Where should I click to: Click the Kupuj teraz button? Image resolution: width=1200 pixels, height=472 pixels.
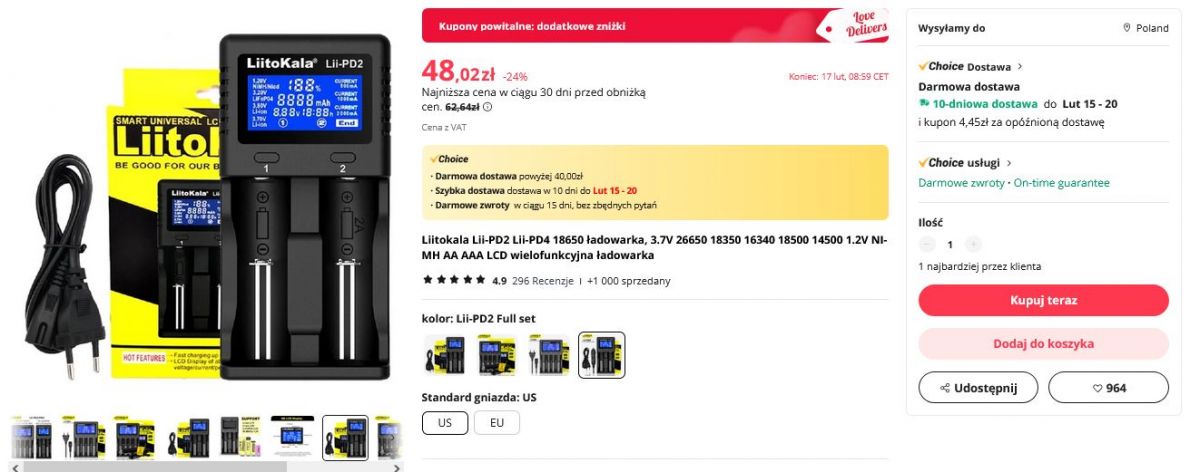pyautogui.click(x=1043, y=300)
